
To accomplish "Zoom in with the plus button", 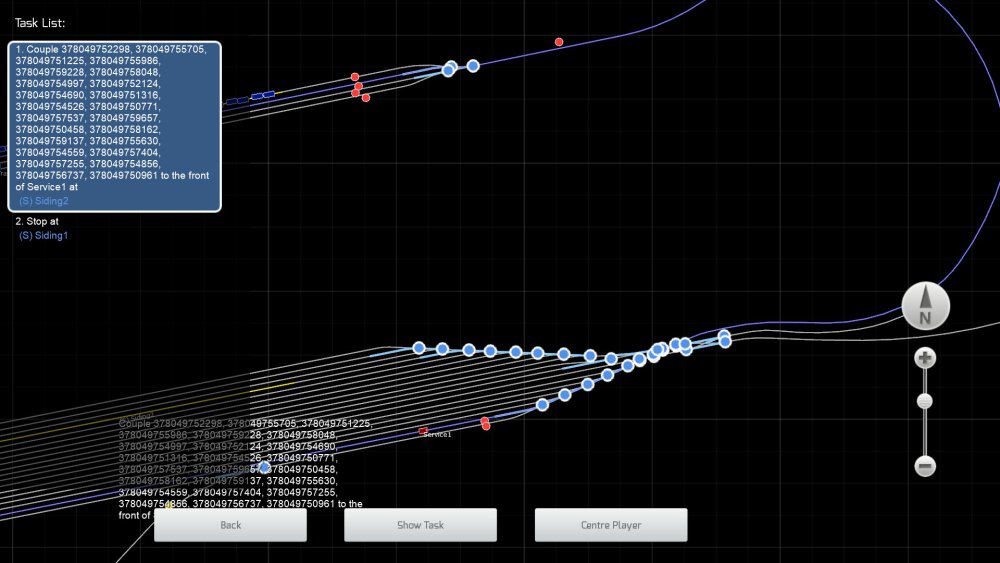I will 925,358.
